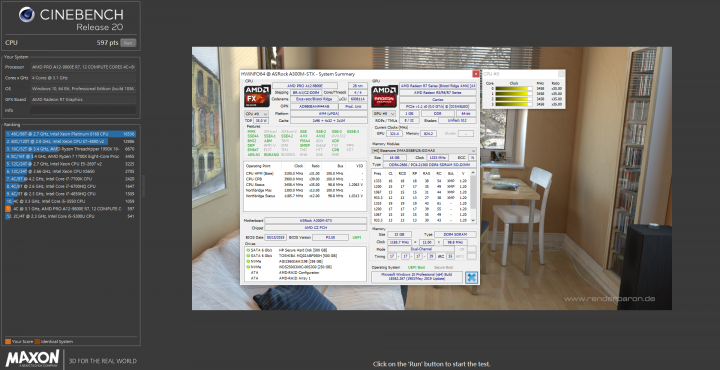720x370 pixels.
Task: Select the Xeon CPU E7-4890 v2 ranking row
Action: click(x=70, y=141)
